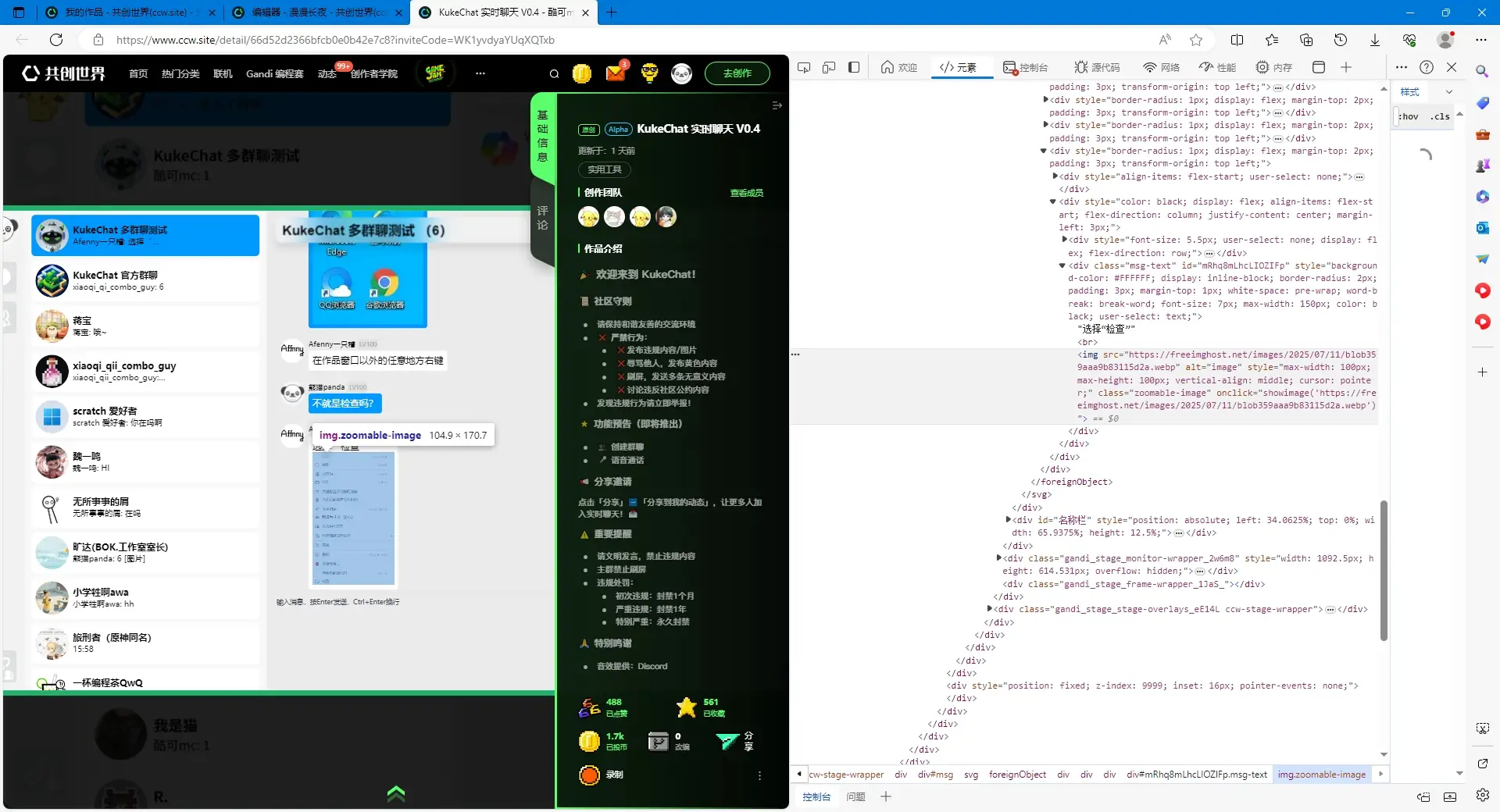The height and width of the screenshot is (812, 1500).
Task: Select foreignObject breadcrumb item
Action: point(1017,775)
